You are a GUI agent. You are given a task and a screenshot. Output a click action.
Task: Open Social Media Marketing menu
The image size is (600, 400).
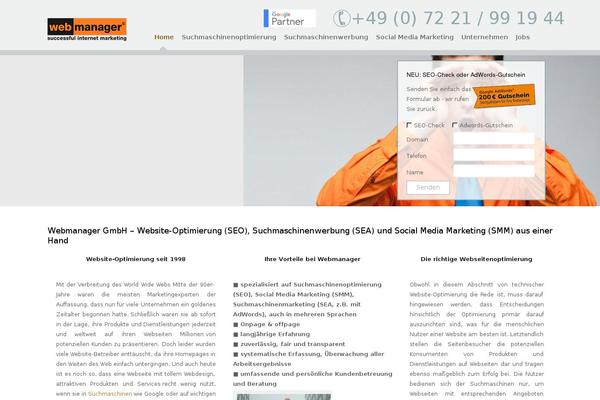pos(414,37)
